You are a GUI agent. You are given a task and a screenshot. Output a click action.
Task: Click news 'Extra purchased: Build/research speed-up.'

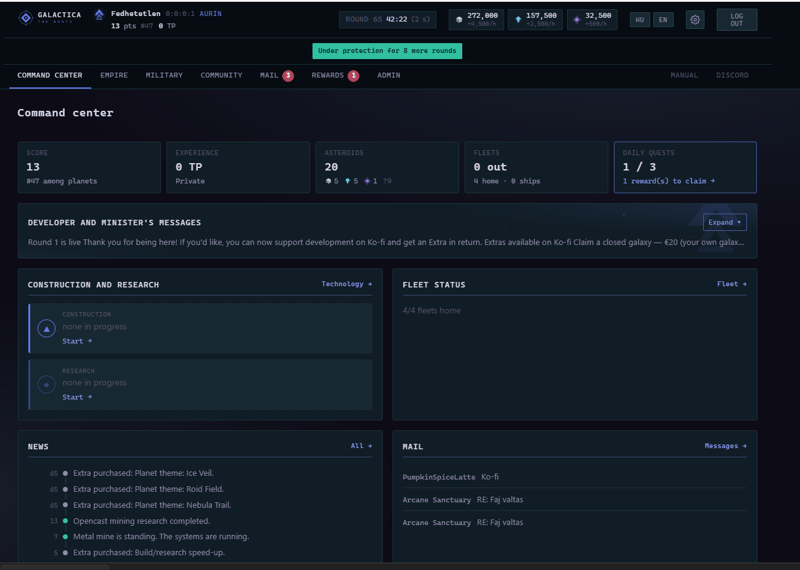(149, 553)
